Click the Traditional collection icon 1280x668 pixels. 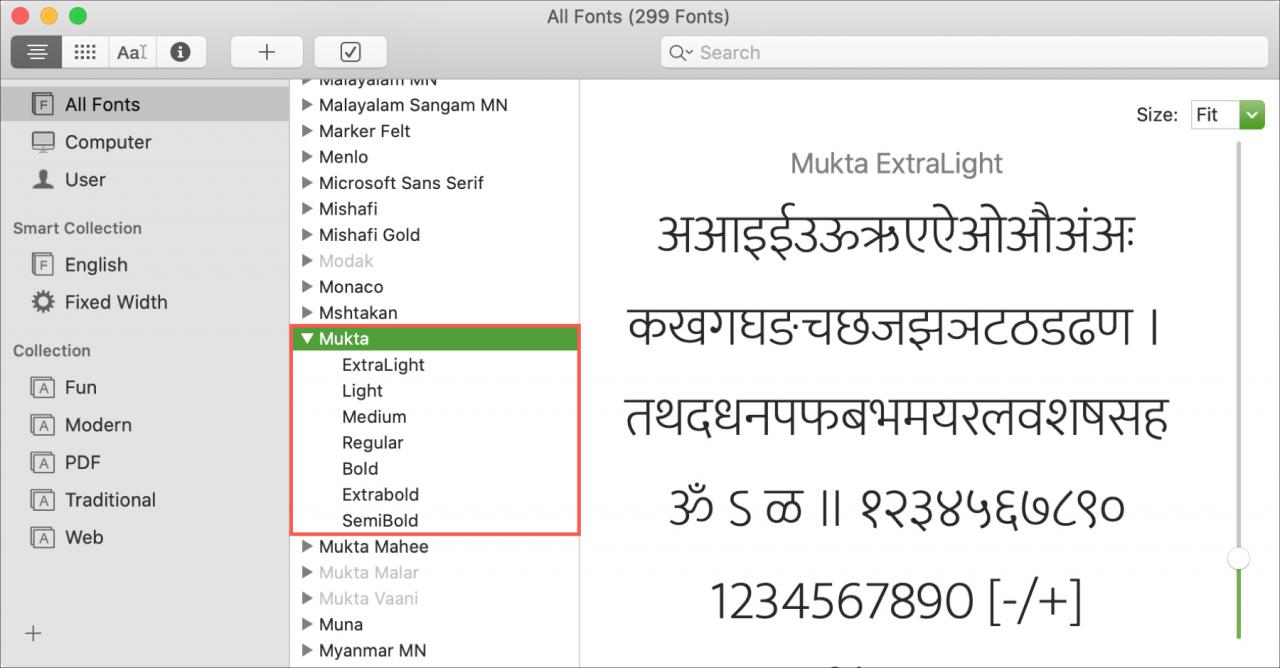[x=43, y=500]
